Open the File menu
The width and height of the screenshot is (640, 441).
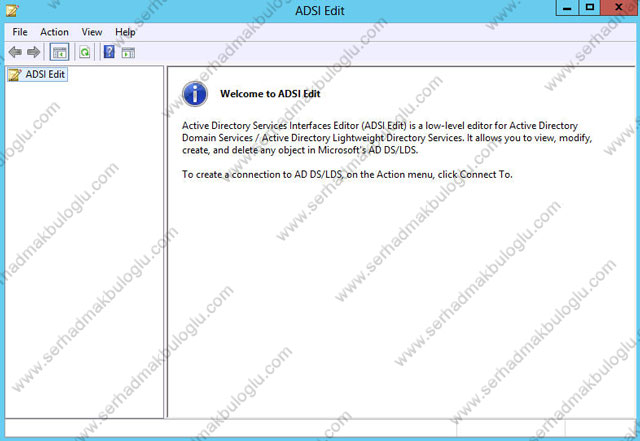point(20,32)
